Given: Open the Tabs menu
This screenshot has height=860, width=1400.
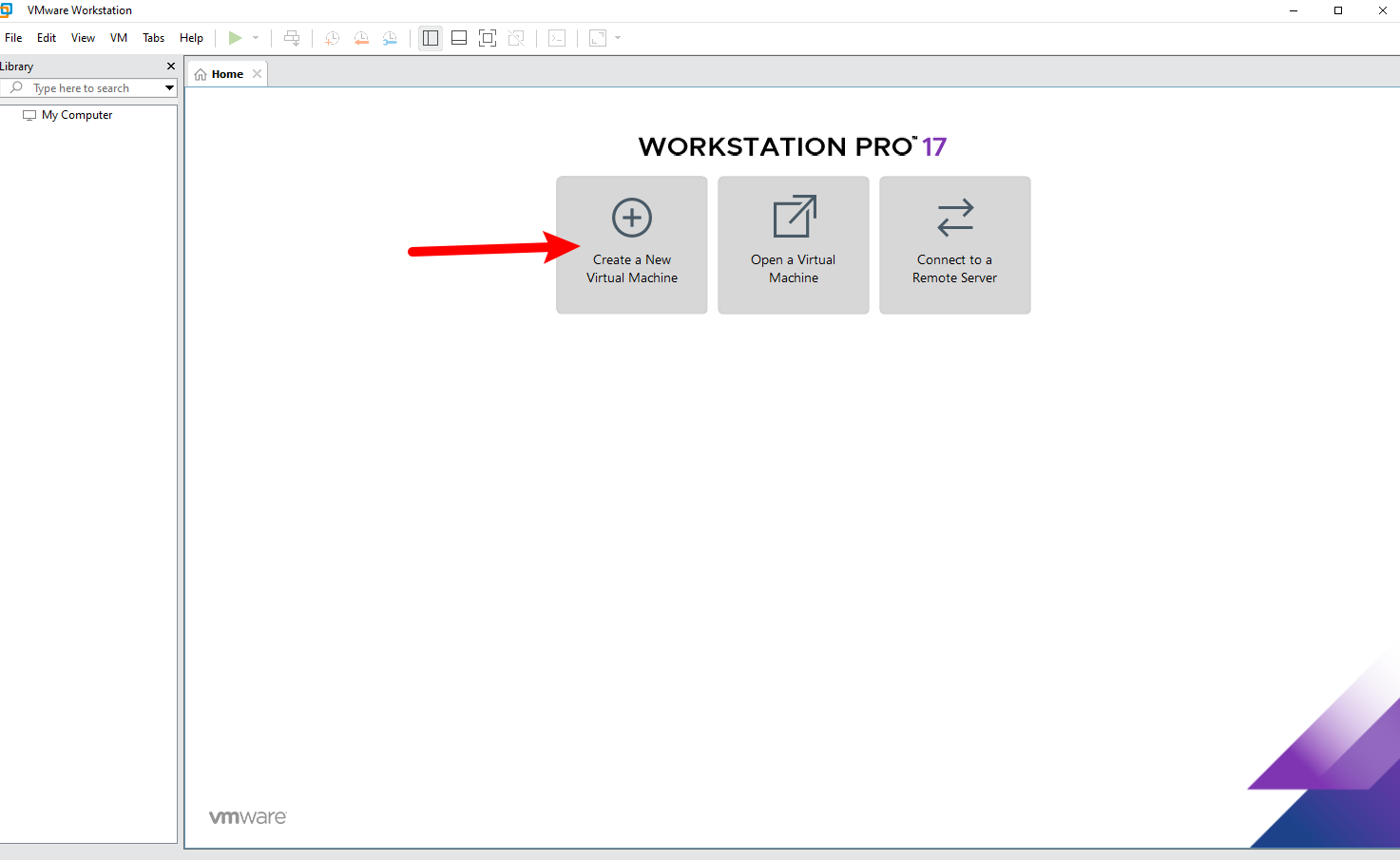Looking at the screenshot, I should [154, 38].
